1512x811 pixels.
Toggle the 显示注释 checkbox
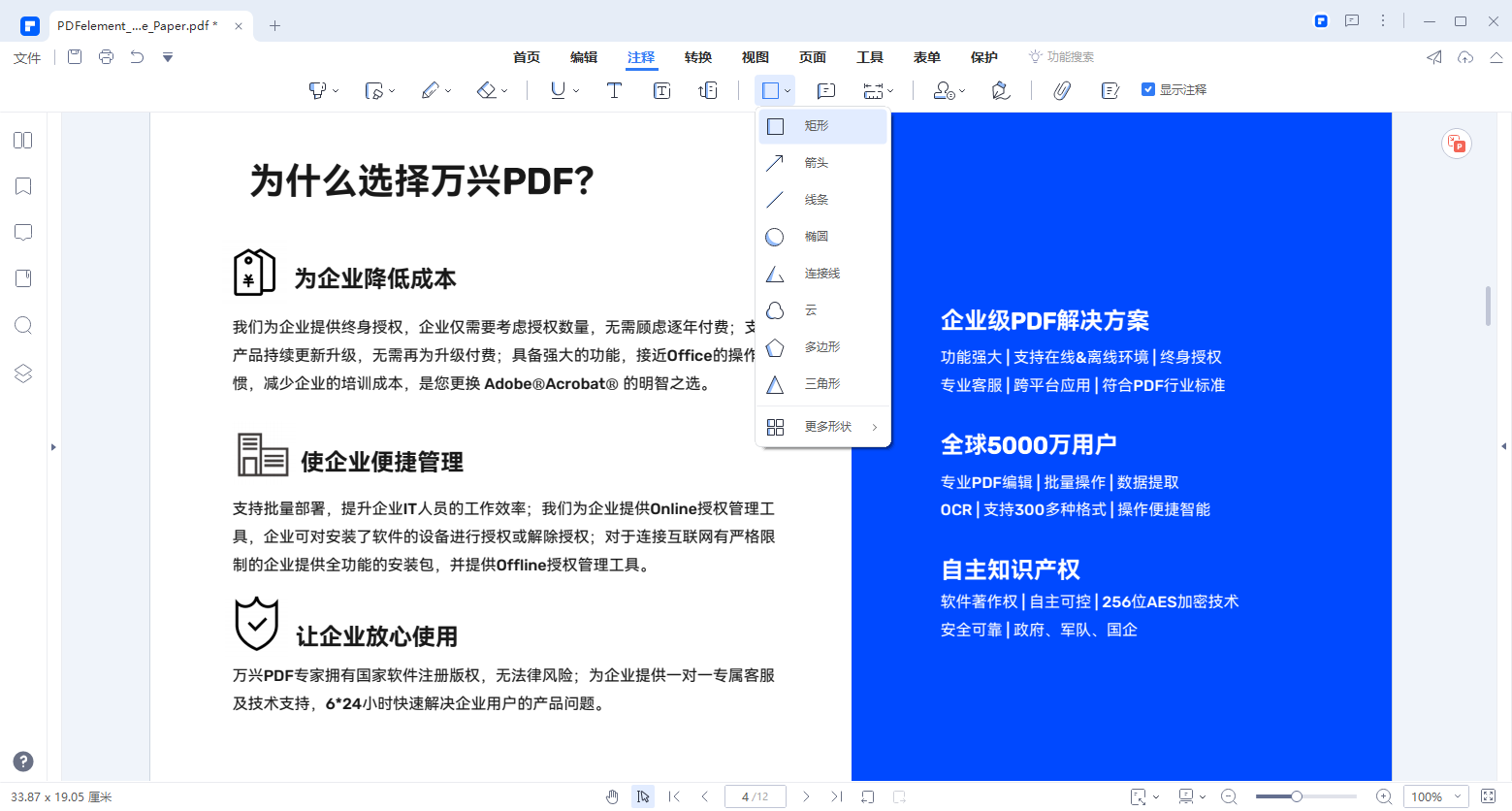coord(1147,87)
